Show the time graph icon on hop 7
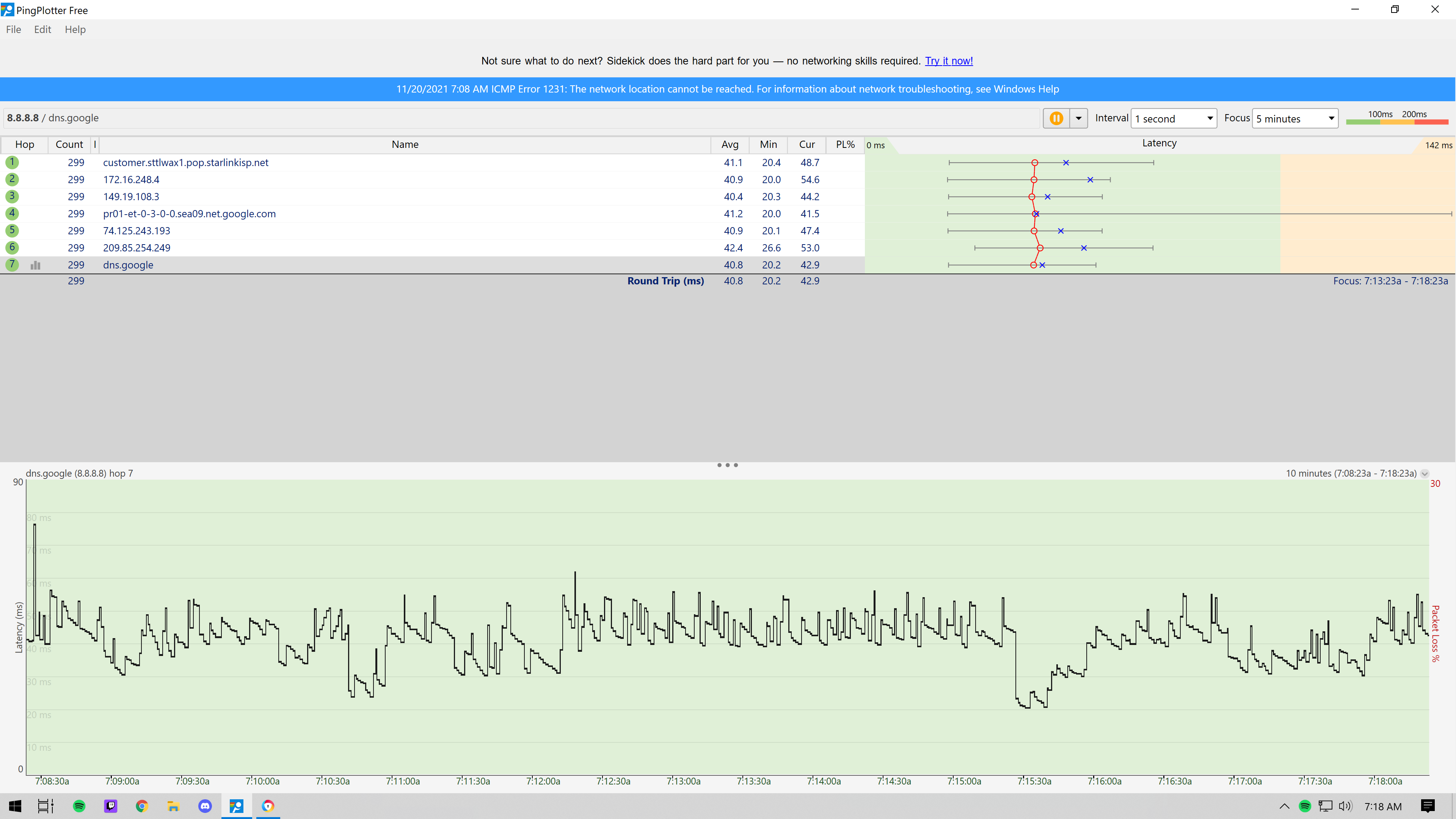Screen dimensions: 1456x819 (35, 265)
